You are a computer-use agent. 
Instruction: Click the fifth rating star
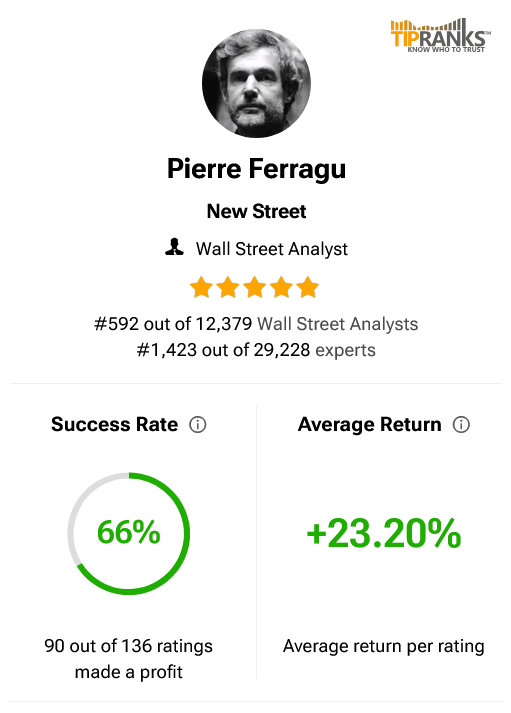(x=308, y=287)
